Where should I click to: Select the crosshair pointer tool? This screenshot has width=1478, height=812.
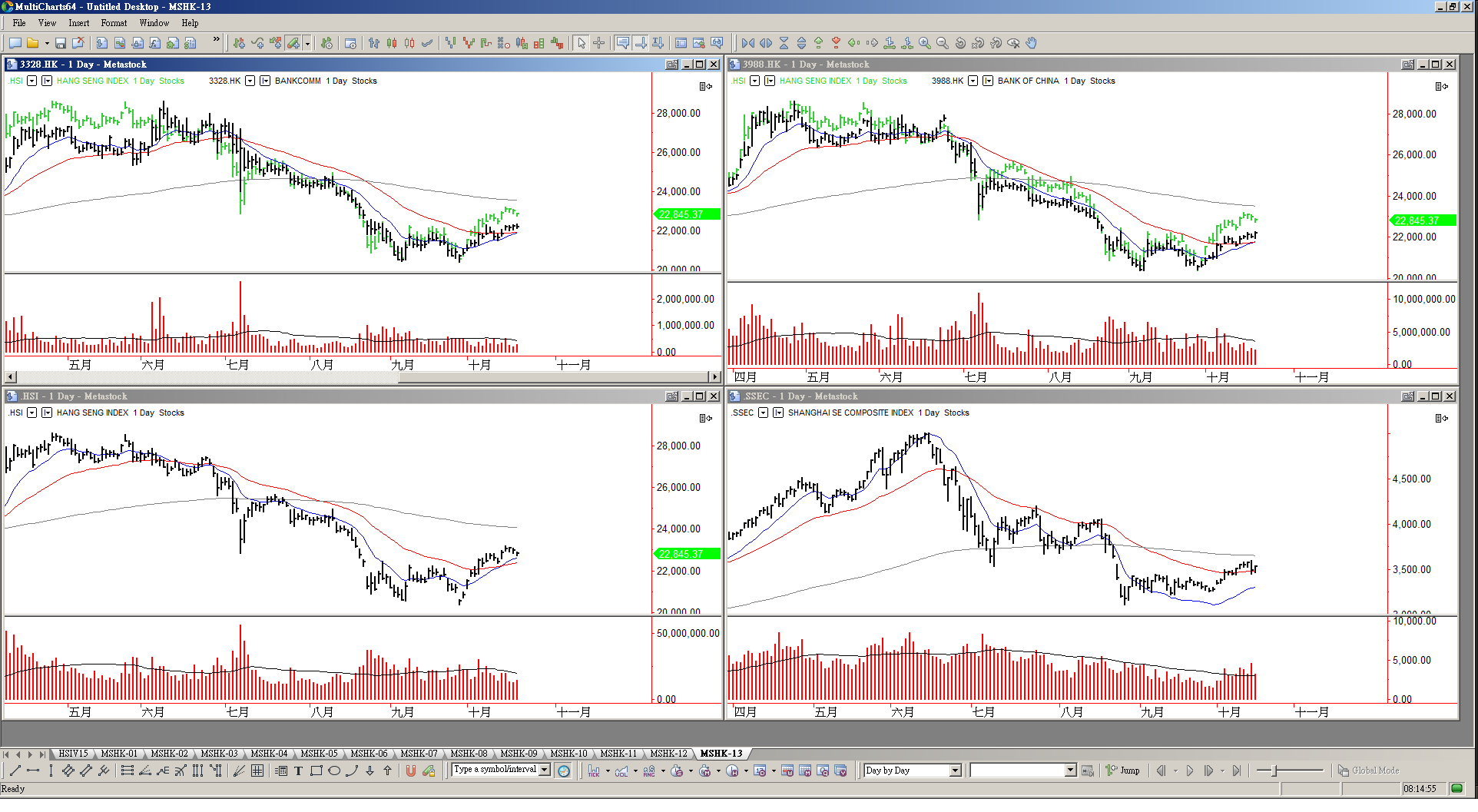coord(599,44)
